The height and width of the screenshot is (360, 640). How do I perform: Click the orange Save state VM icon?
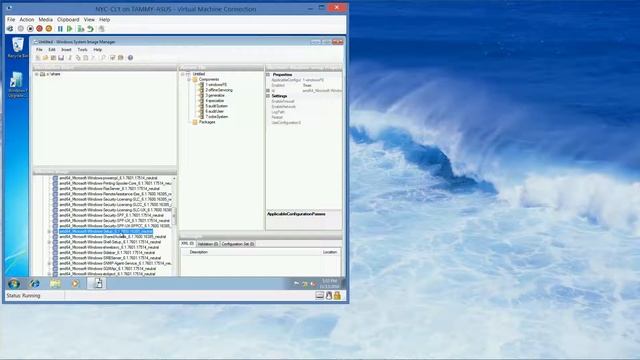tap(49, 29)
